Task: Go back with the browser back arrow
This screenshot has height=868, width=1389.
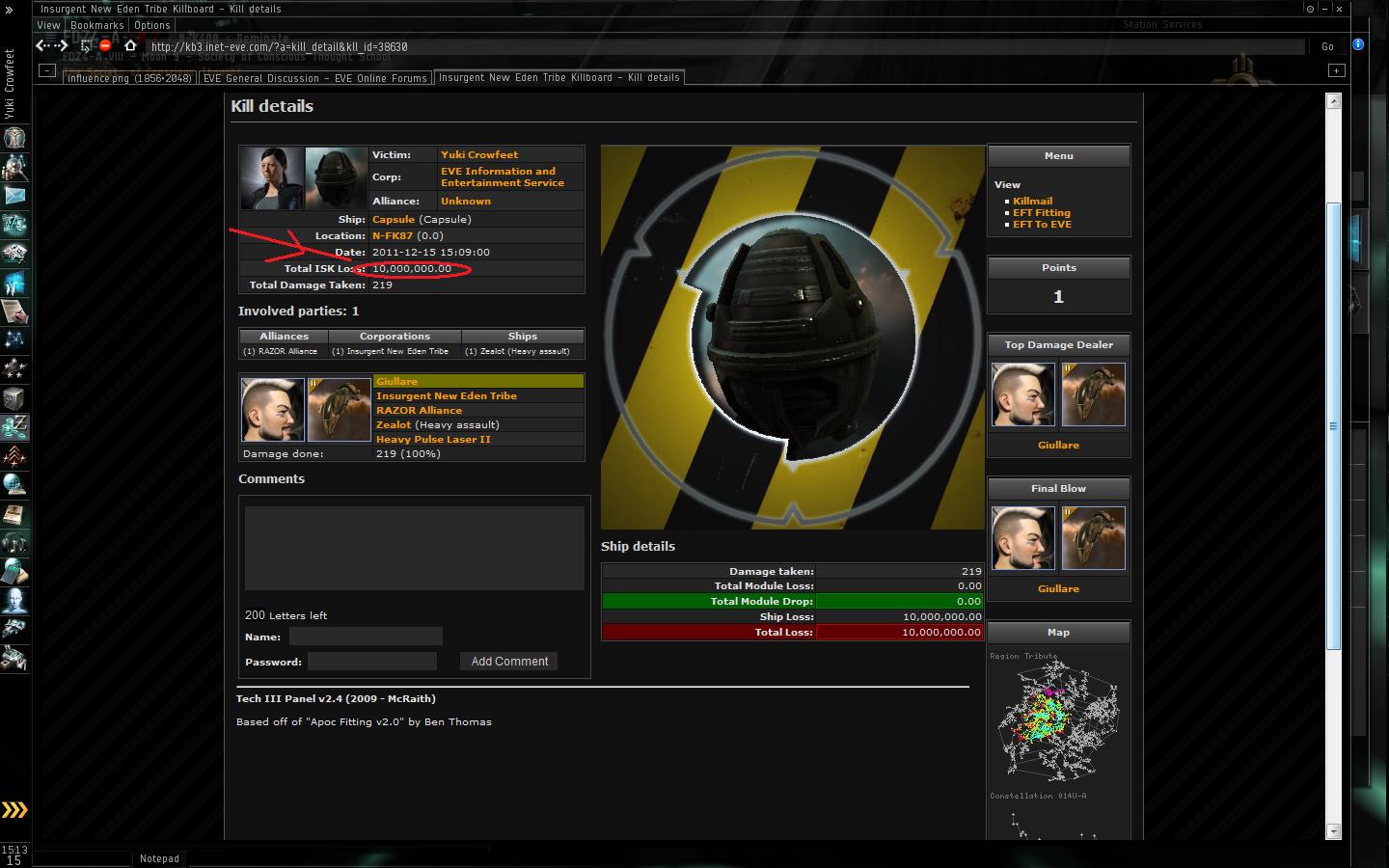Action: tap(42, 45)
